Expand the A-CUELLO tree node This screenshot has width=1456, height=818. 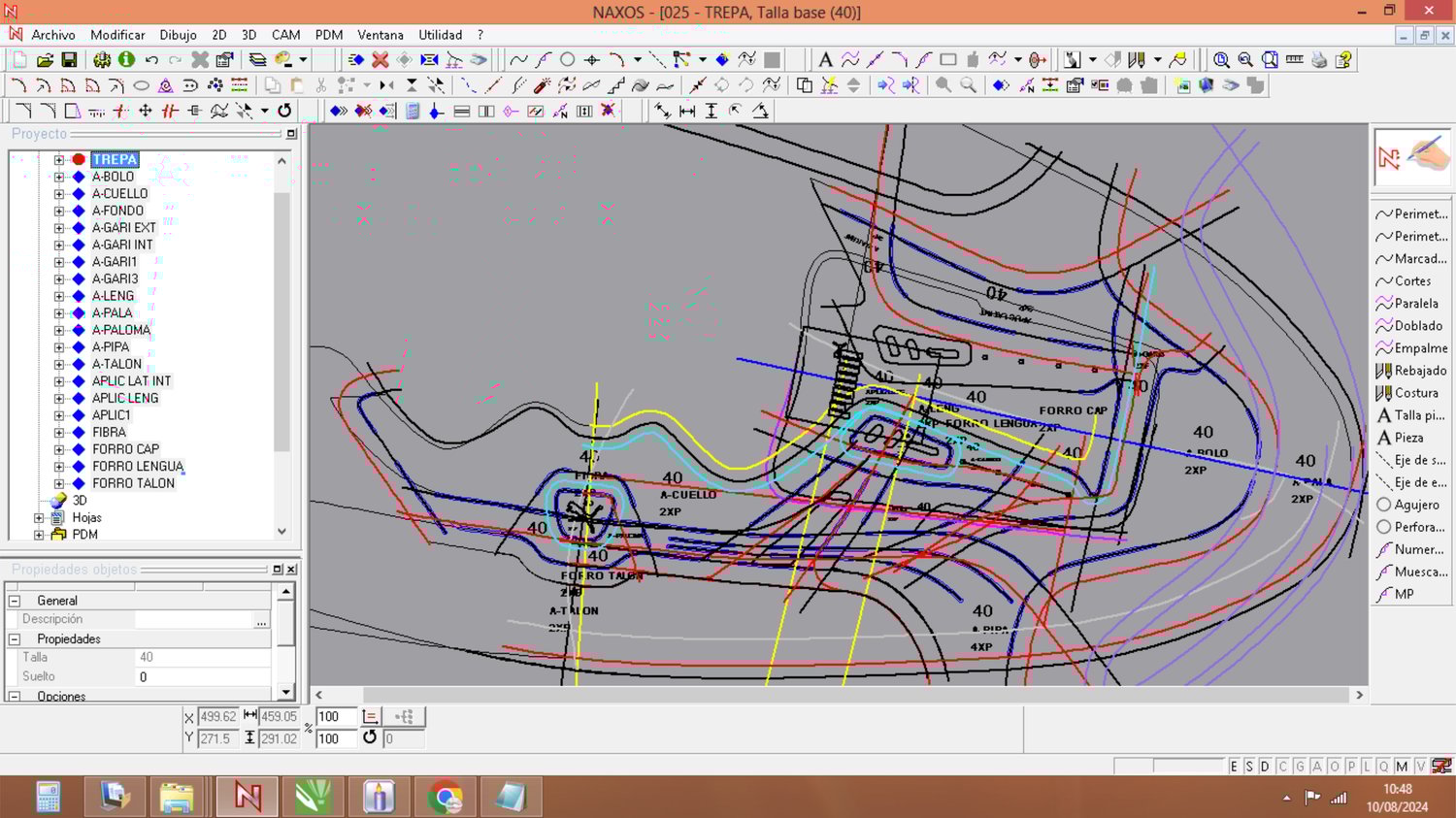(x=59, y=194)
